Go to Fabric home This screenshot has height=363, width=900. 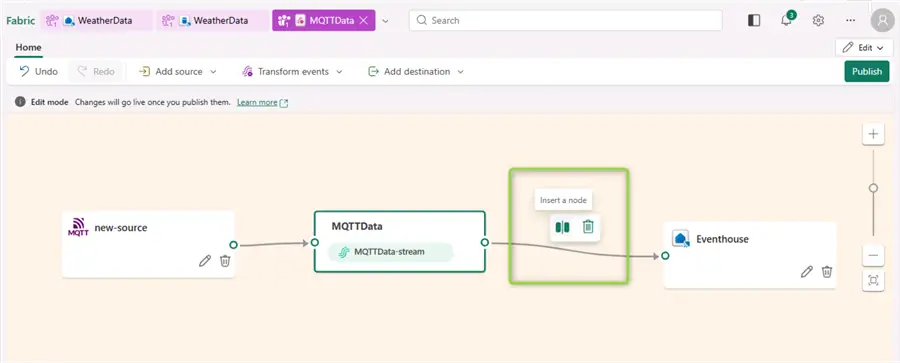coord(21,21)
